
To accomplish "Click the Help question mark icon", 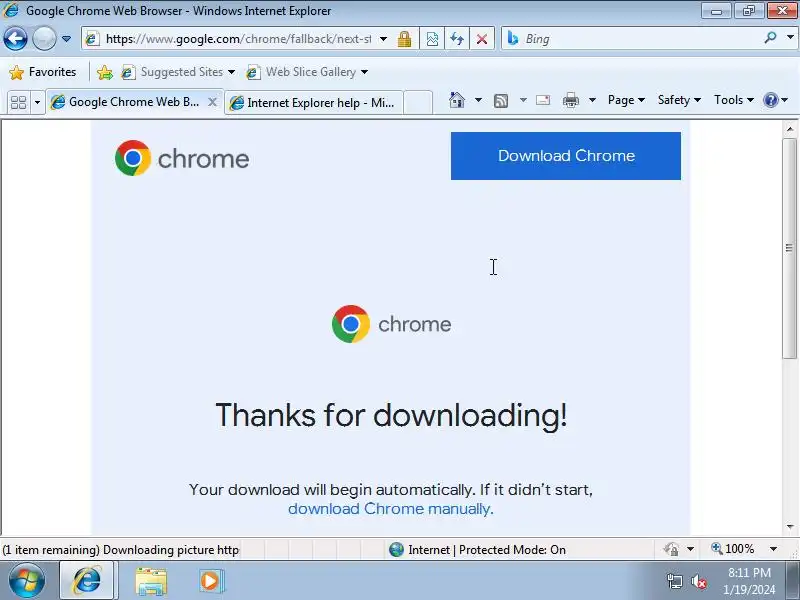I will 770,100.
